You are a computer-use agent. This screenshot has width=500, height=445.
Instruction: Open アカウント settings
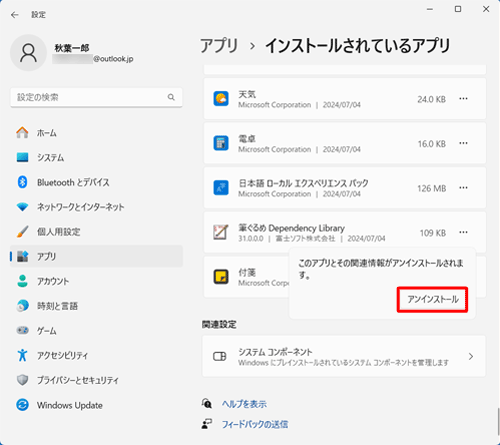coord(96,281)
